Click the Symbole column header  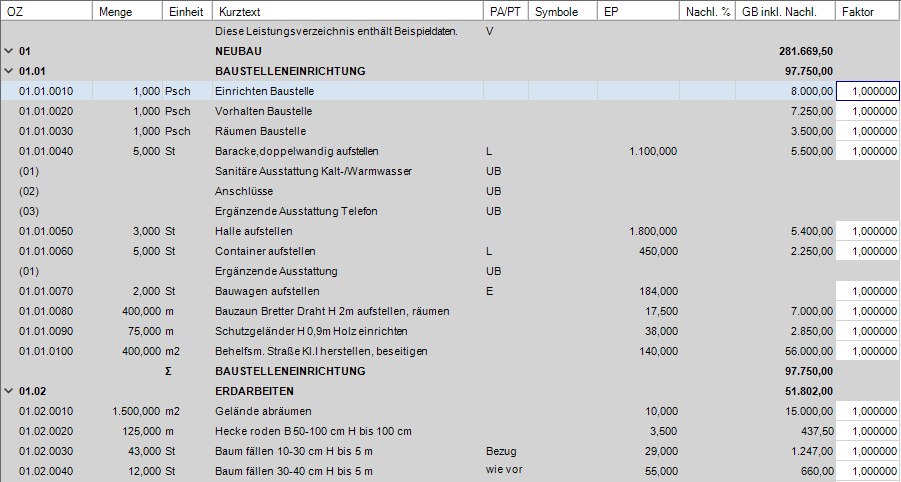pos(563,11)
